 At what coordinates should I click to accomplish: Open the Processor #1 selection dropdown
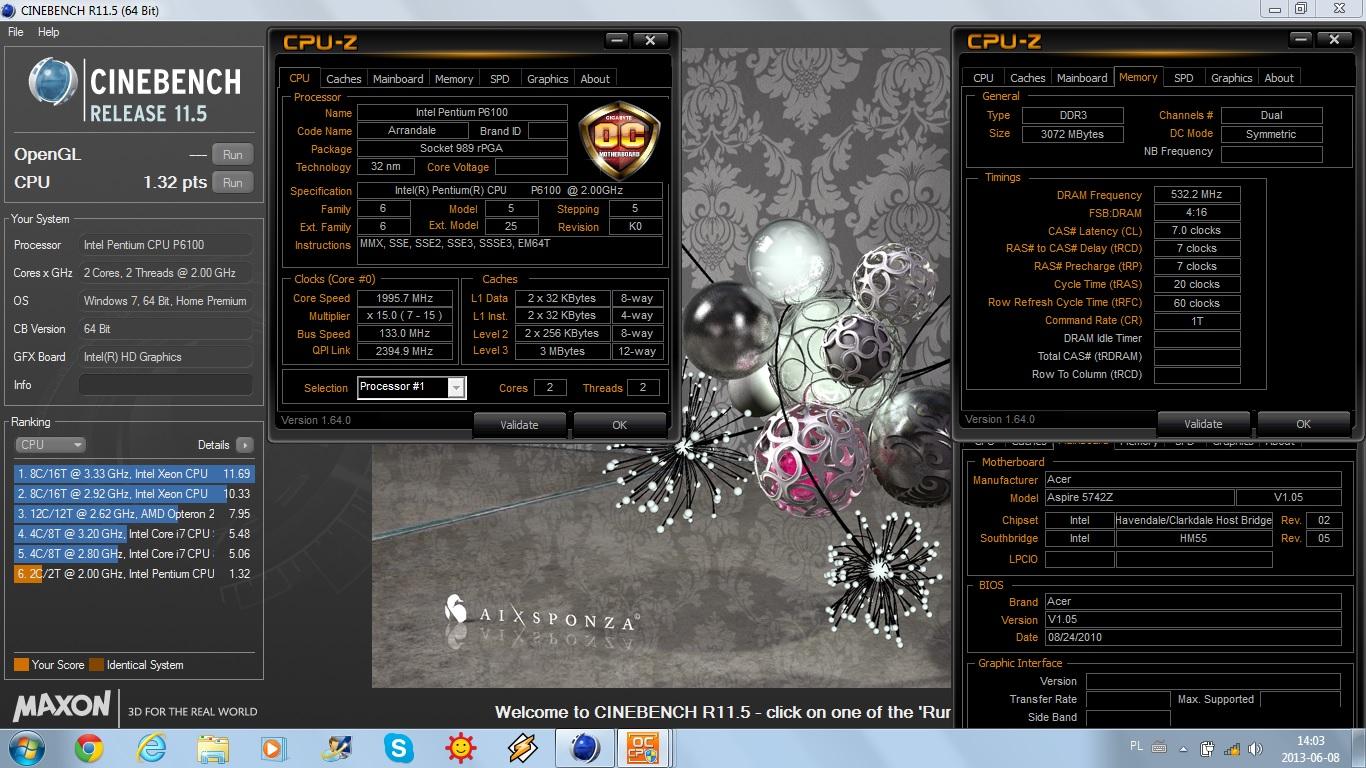(456, 388)
